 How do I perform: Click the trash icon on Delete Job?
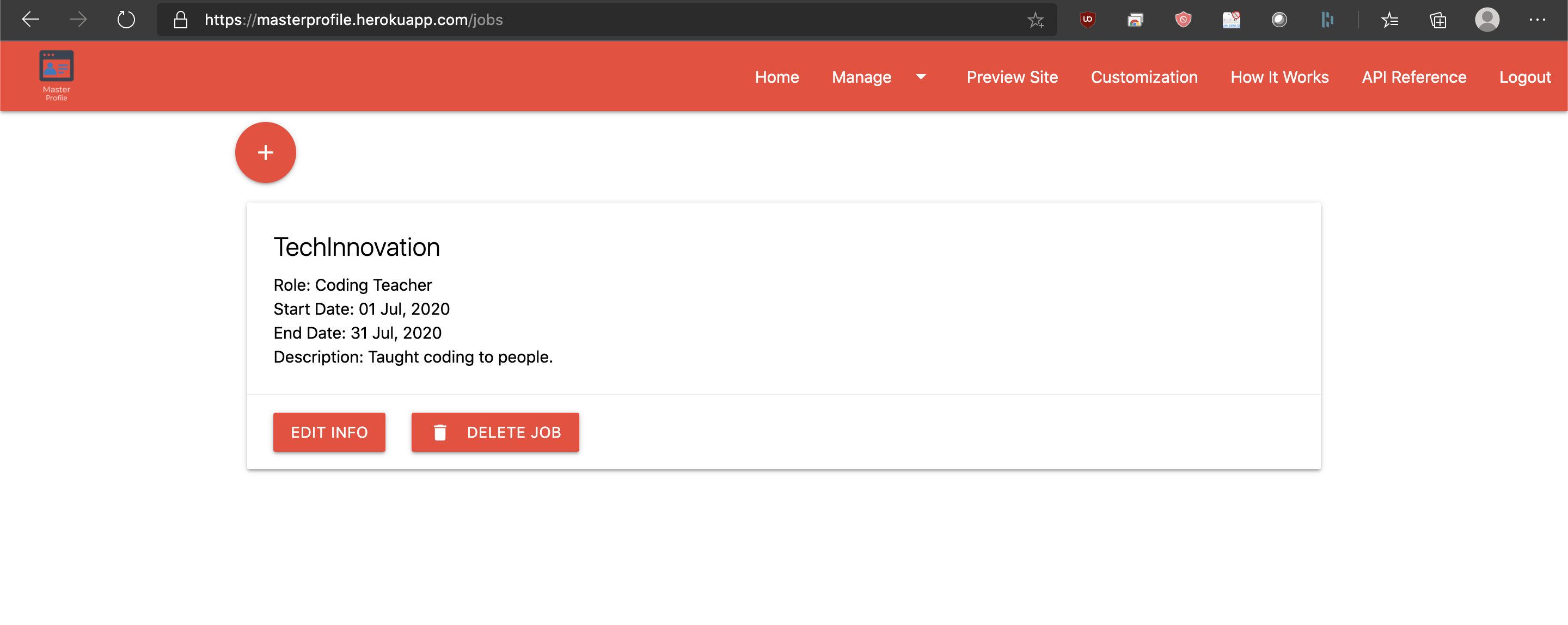pos(439,432)
